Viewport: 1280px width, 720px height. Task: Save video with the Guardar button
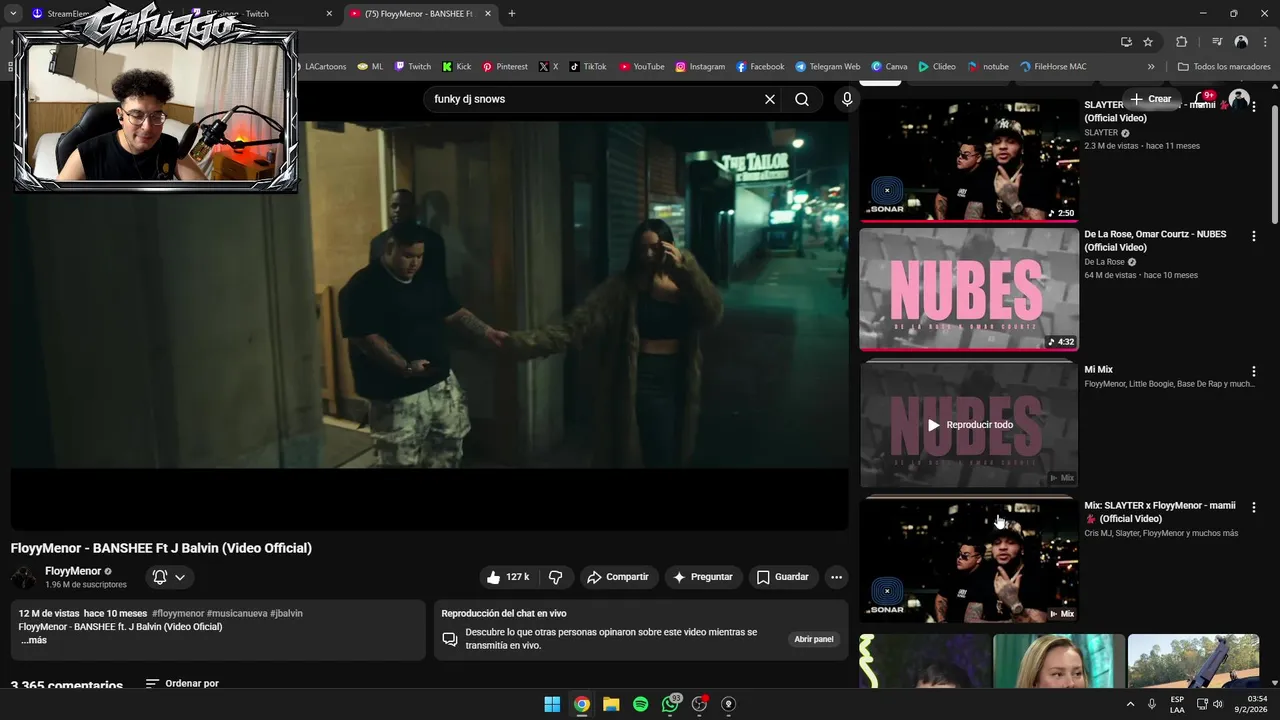pyautogui.click(x=783, y=577)
